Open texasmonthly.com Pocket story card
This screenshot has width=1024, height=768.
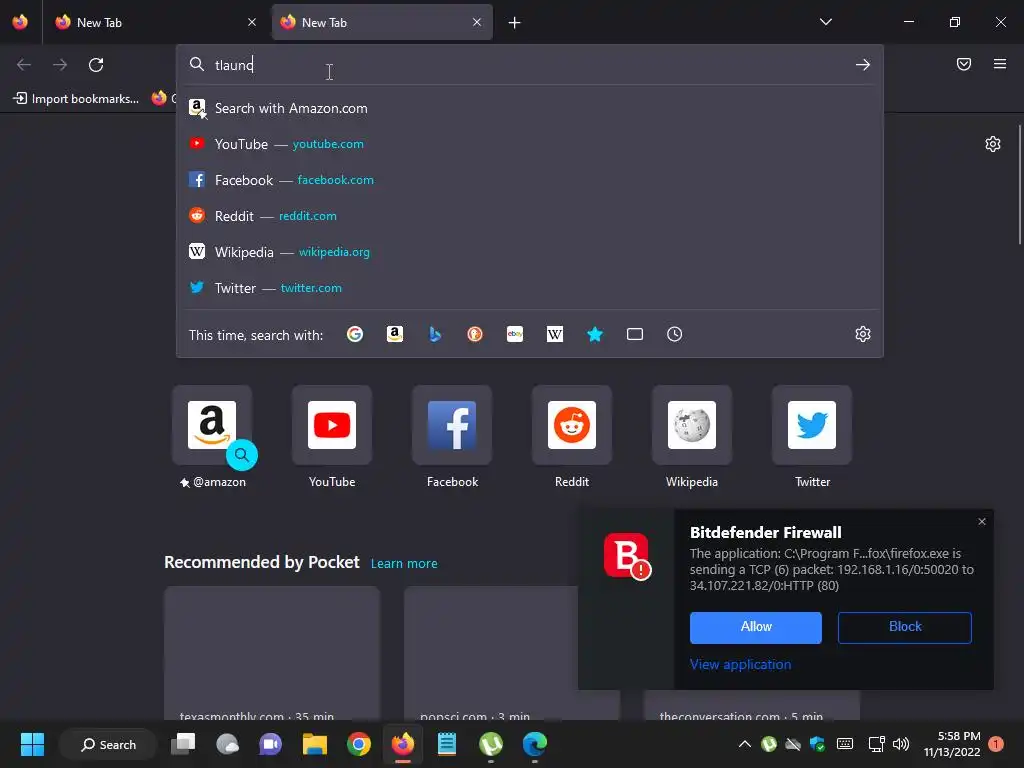(272, 653)
